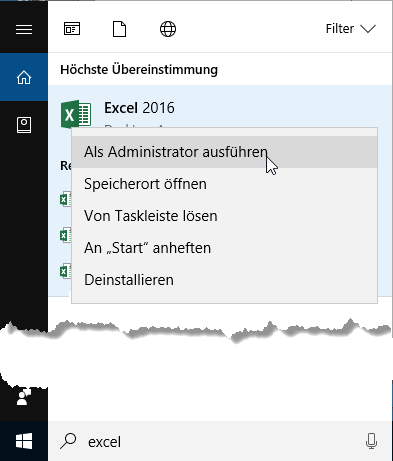Click the Feedback person icon in sidebar

(23, 396)
